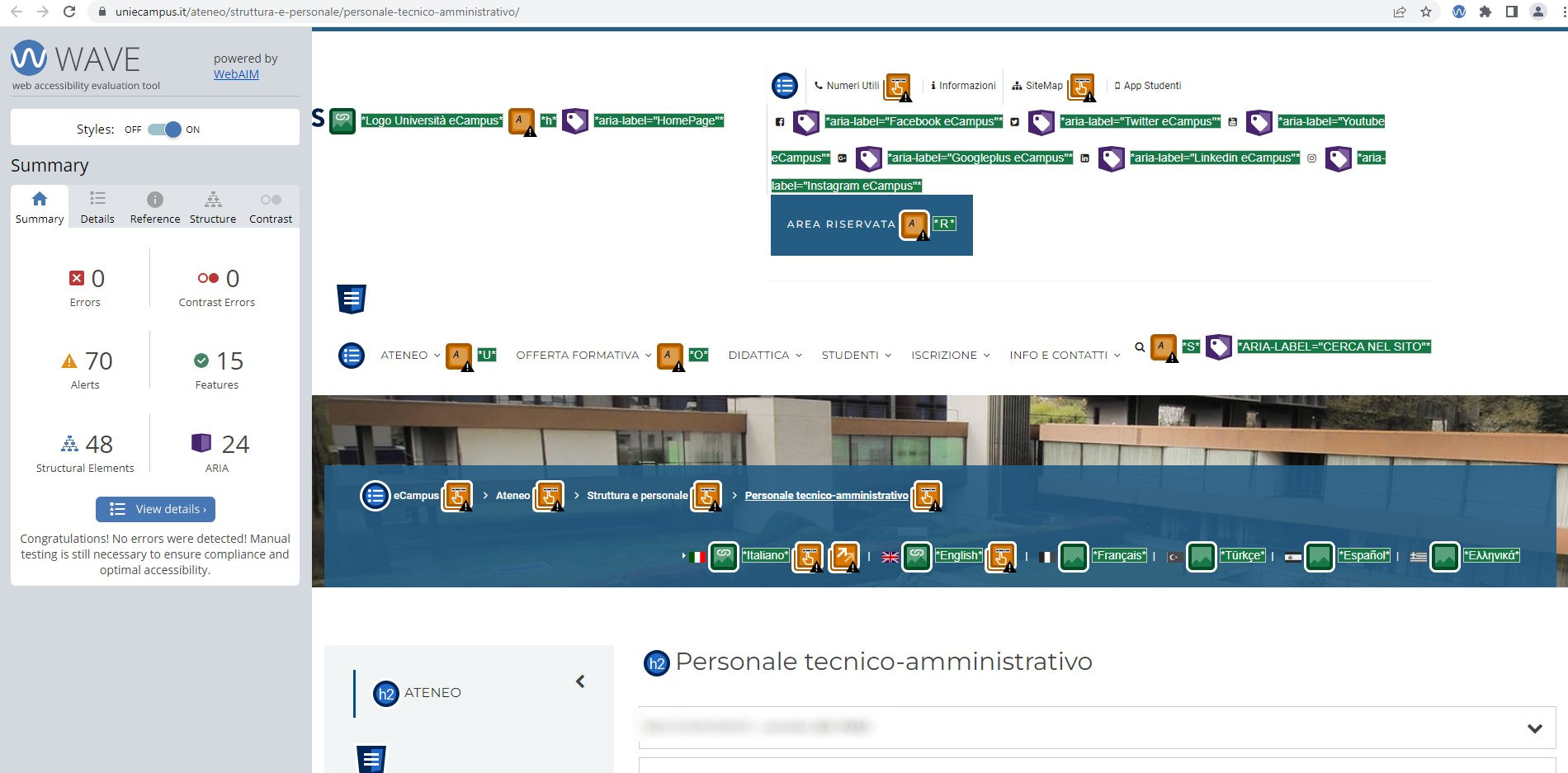
Task: Click the browser bookmark star icon
Action: (x=1425, y=12)
